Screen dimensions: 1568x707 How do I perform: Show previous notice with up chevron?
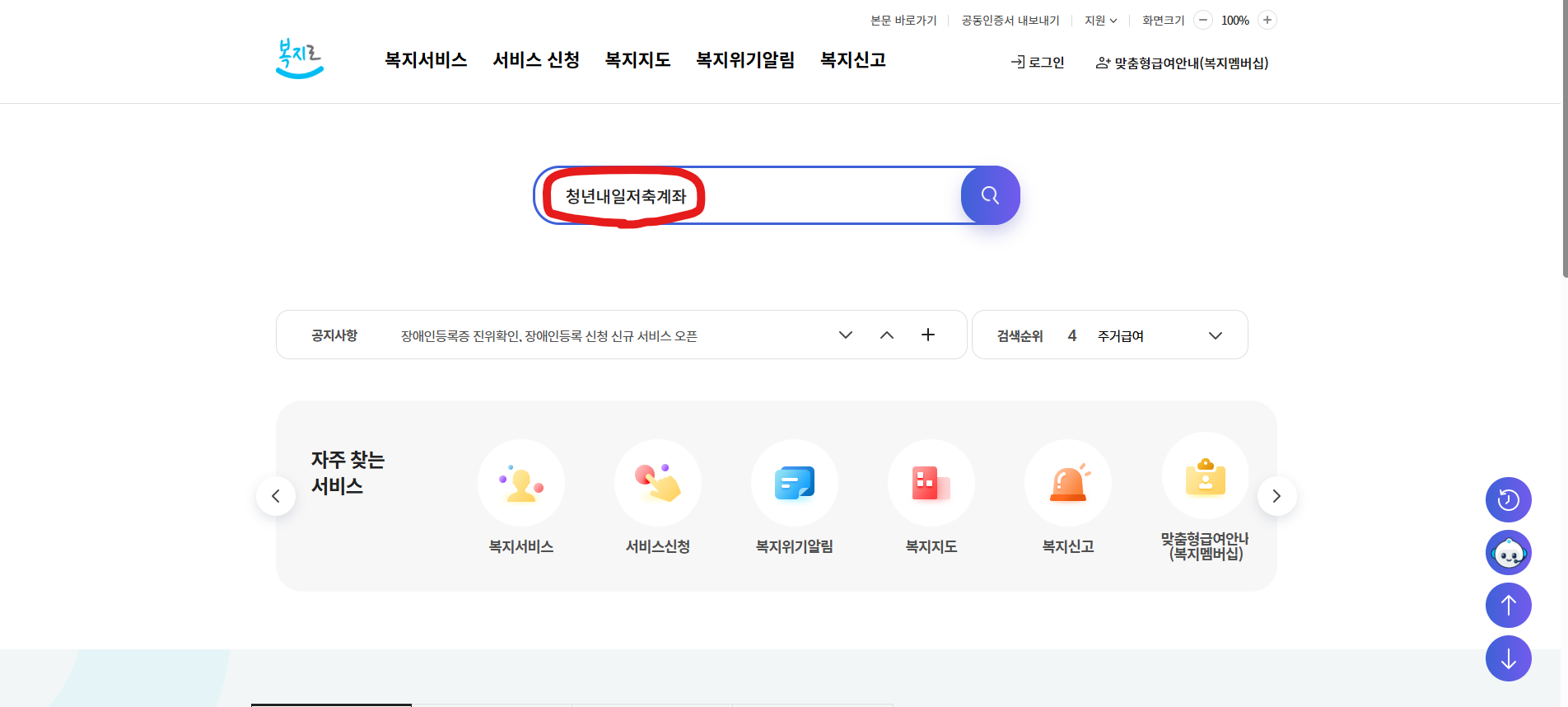tap(887, 335)
